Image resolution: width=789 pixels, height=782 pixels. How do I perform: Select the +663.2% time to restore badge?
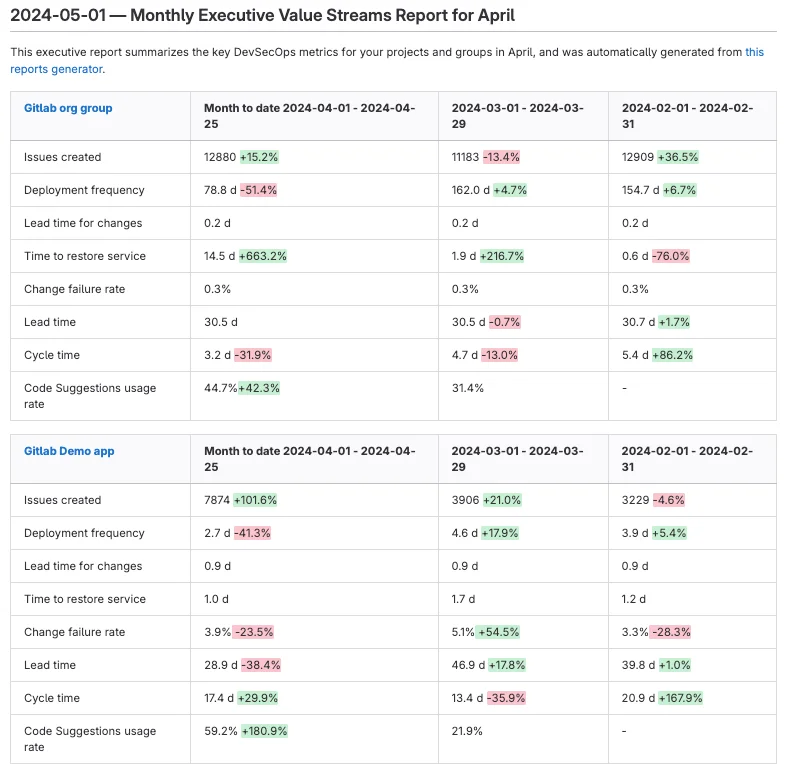(262, 256)
